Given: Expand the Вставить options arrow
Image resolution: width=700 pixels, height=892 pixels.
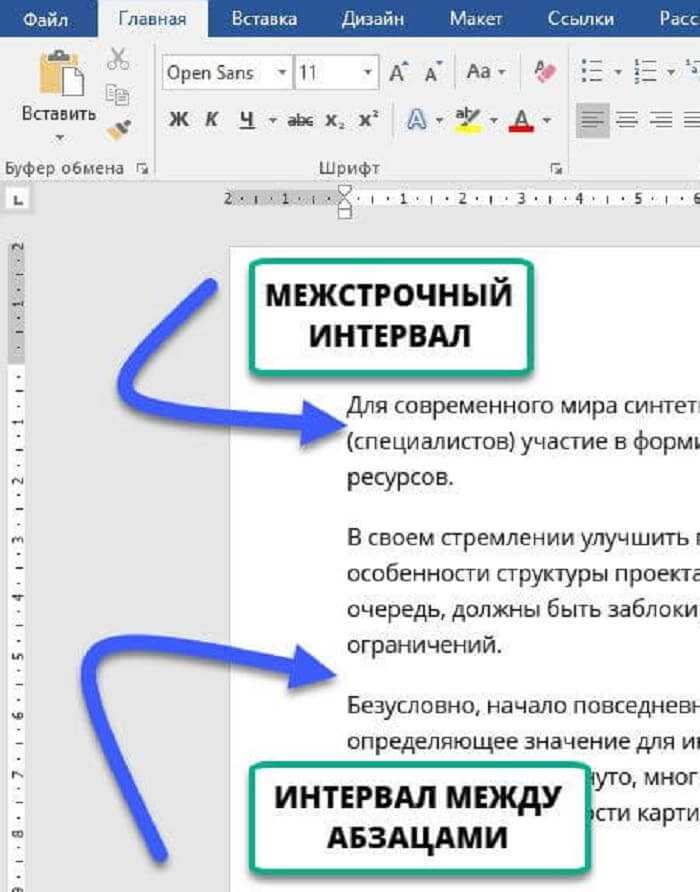Looking at the screenshot, I should pyautogui.click(x=60, y=138).
